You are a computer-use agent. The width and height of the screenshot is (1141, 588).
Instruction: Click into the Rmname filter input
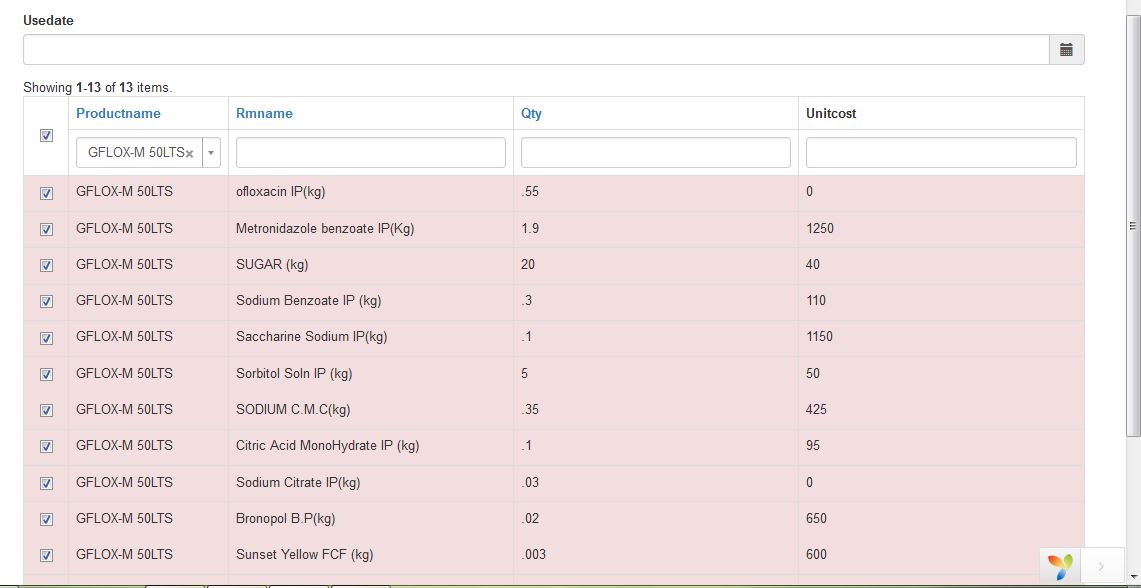(370, 152)
